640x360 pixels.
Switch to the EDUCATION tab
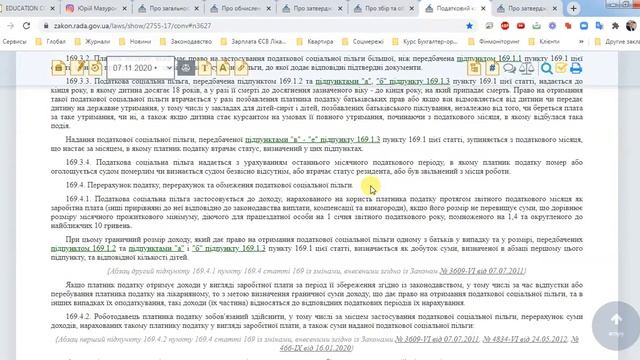point(27,8)
